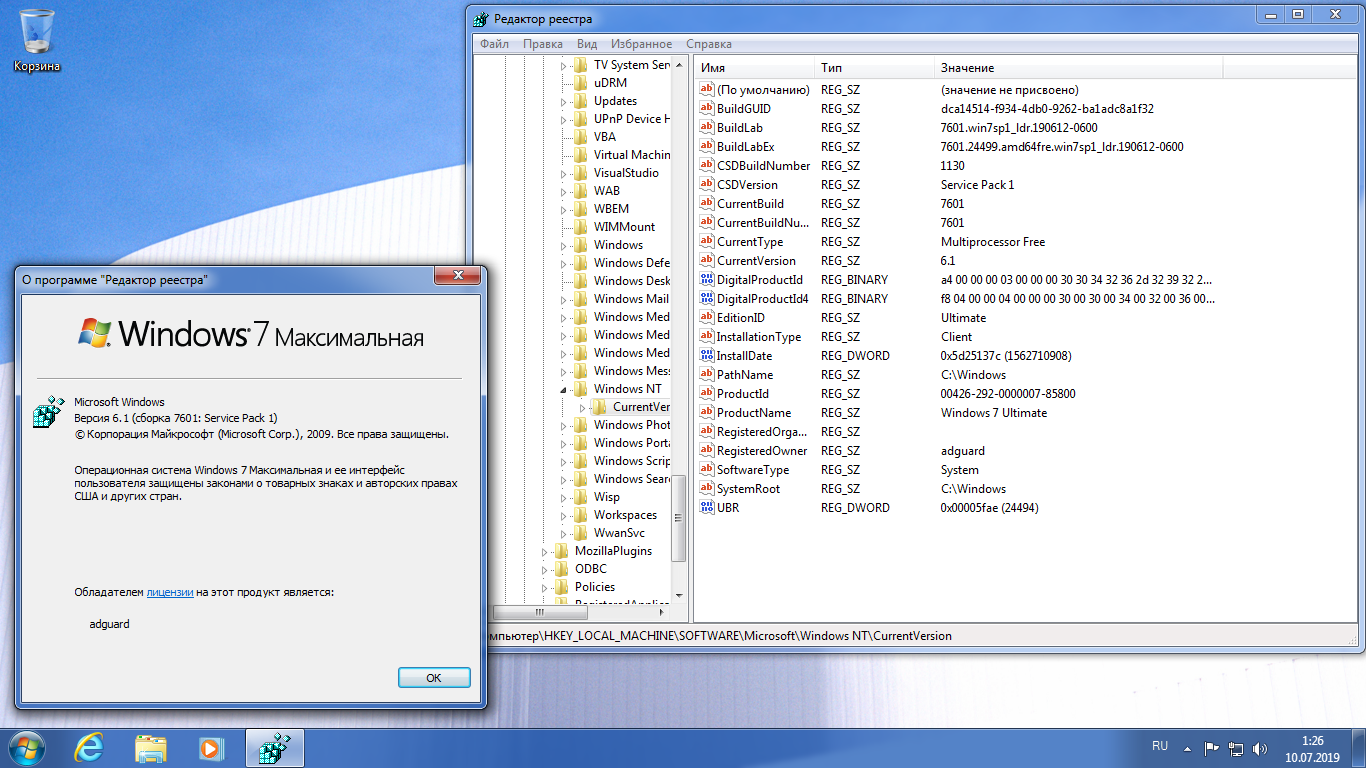Screen dimensions: 1366x768
Task: Click the SystemRoot value icon
Action: (706, 488)
